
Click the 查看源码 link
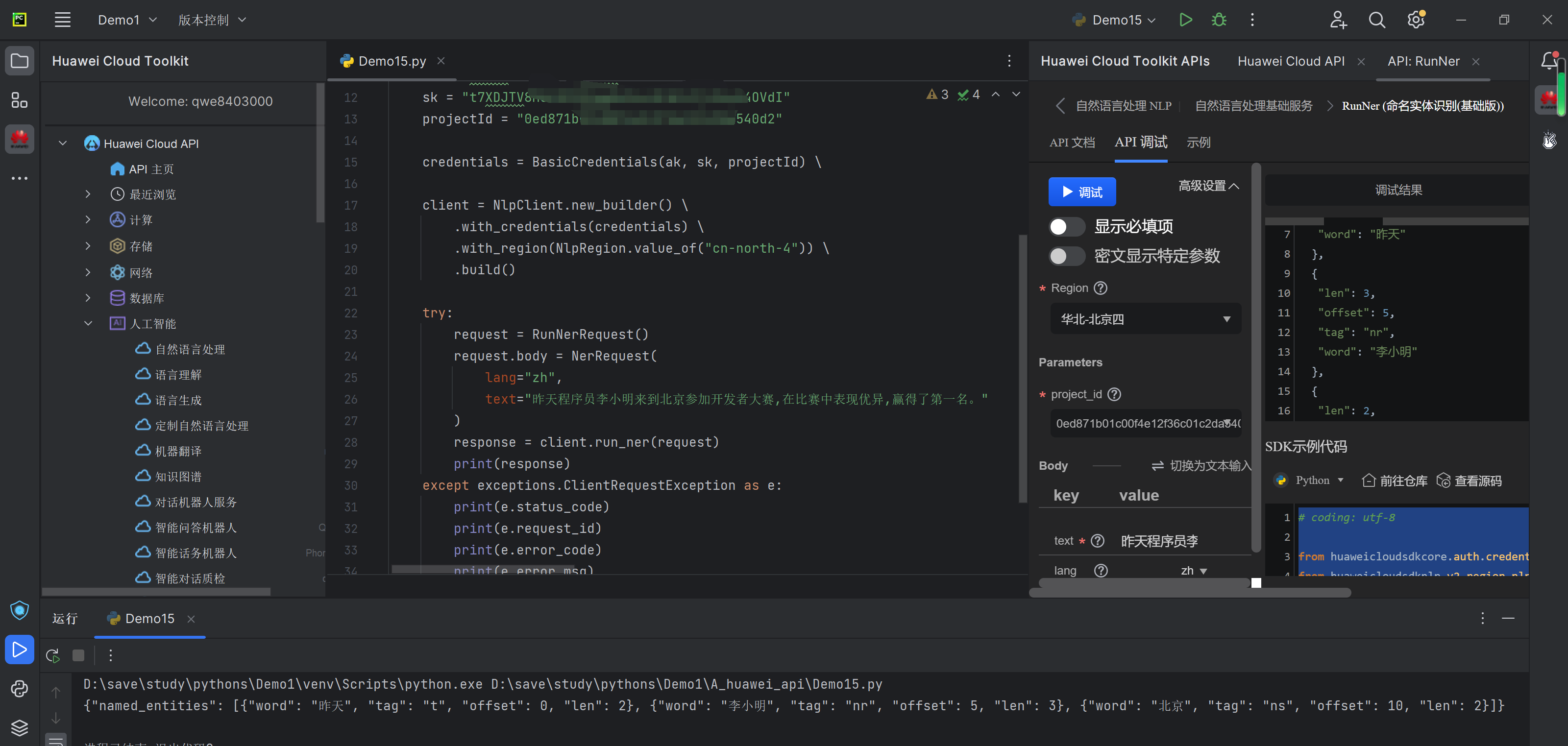pyautogui.click(x=1469, y=481)
